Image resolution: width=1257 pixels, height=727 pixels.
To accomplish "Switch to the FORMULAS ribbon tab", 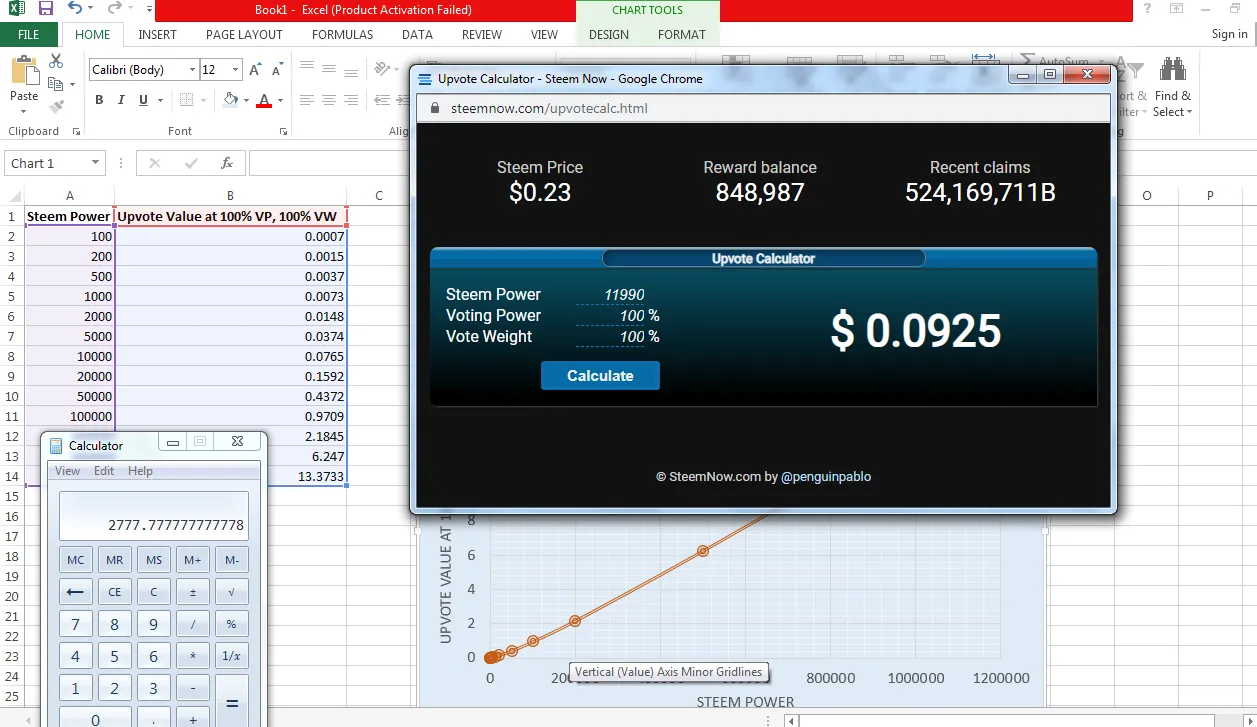I will tap(342, 34).
